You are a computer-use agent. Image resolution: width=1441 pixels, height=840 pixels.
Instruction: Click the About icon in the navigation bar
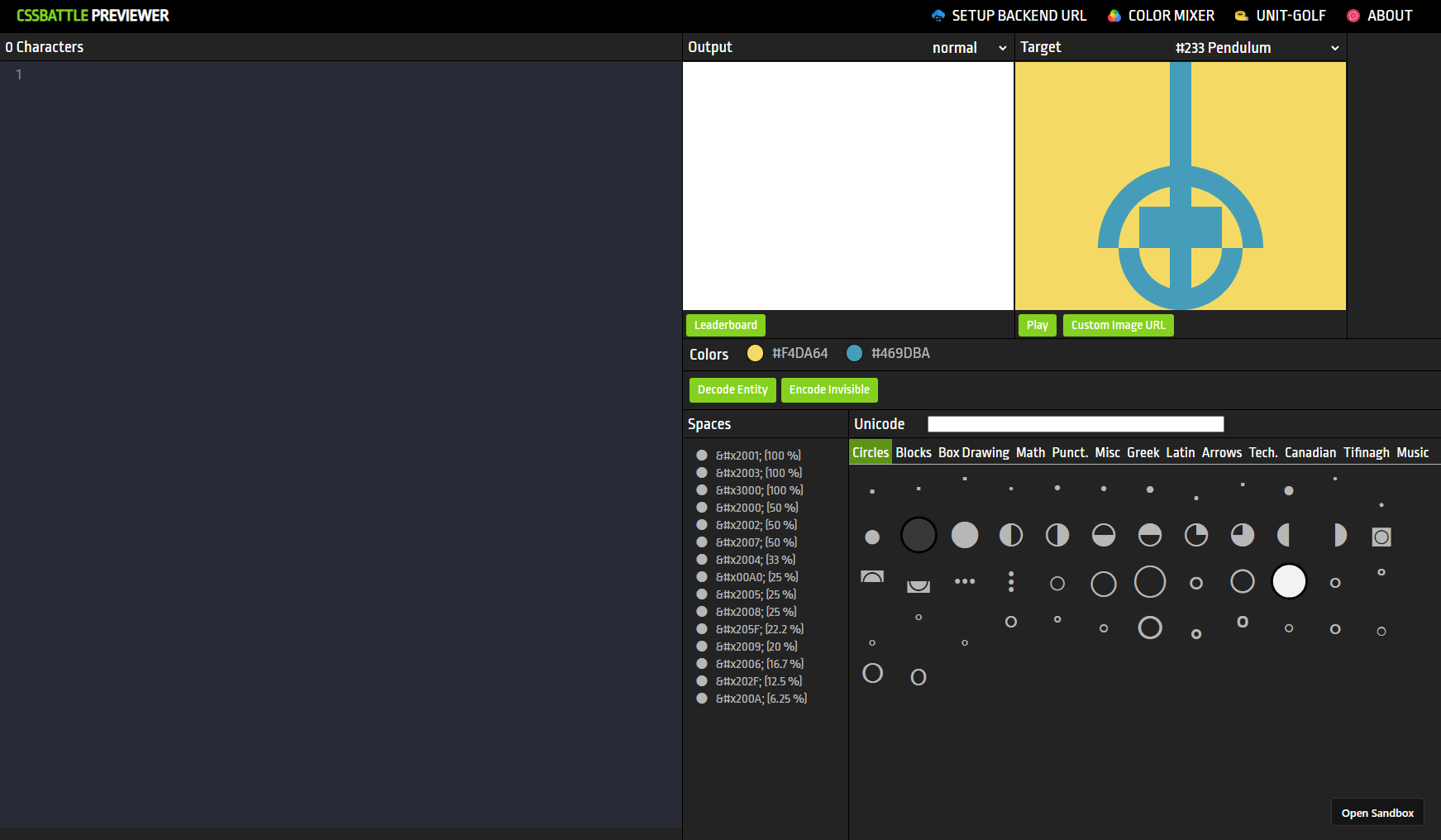click(1353, 15)
